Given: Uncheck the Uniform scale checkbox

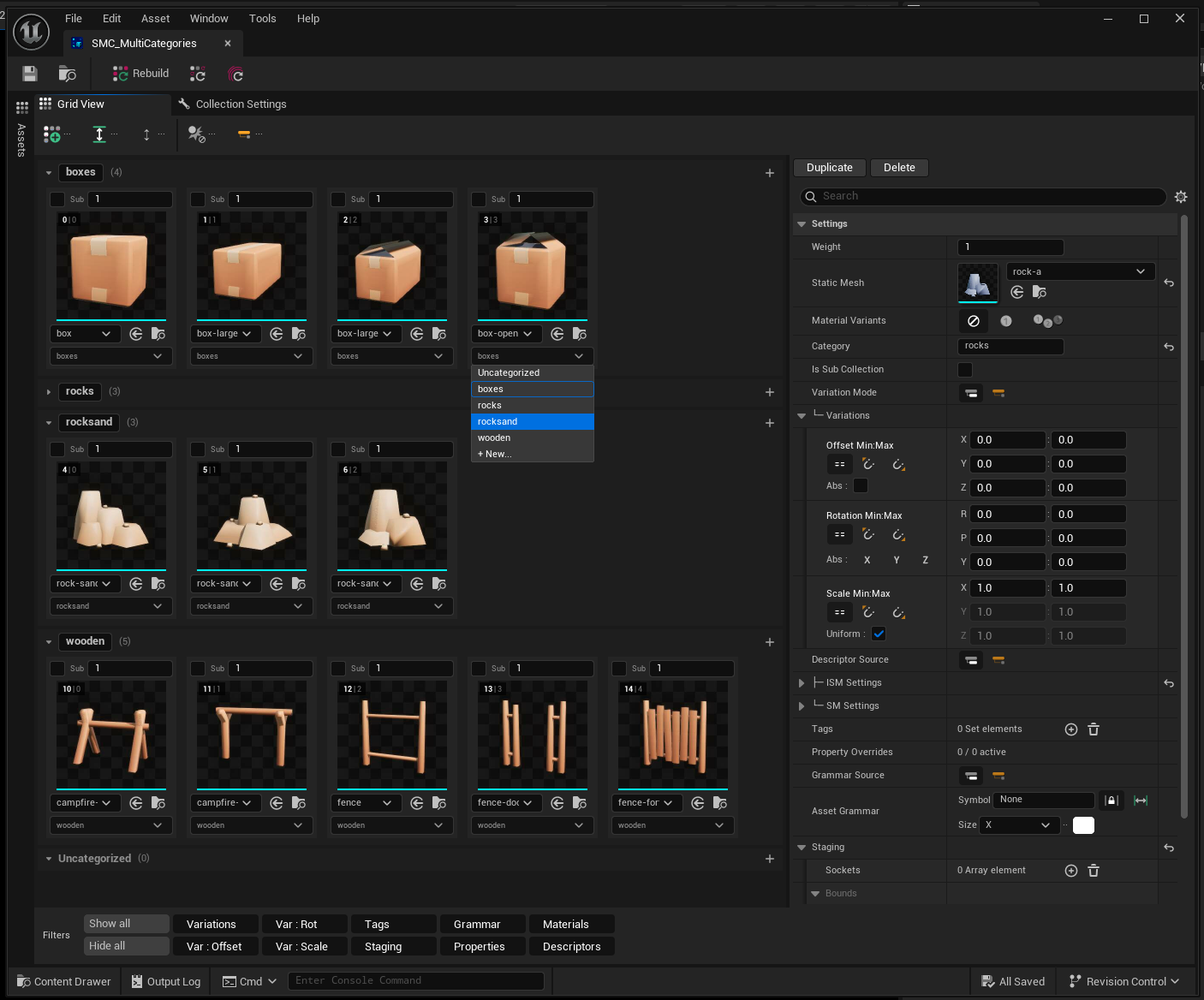Looking at the screenshot, I should (879, 634).
